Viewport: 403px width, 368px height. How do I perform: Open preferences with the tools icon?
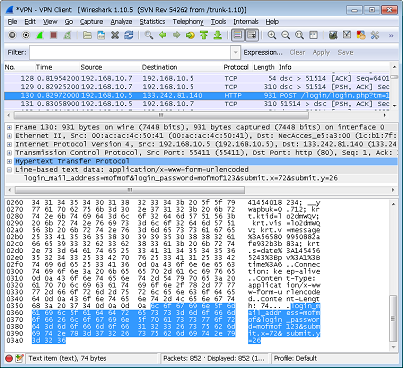click(x=375, y=35)
